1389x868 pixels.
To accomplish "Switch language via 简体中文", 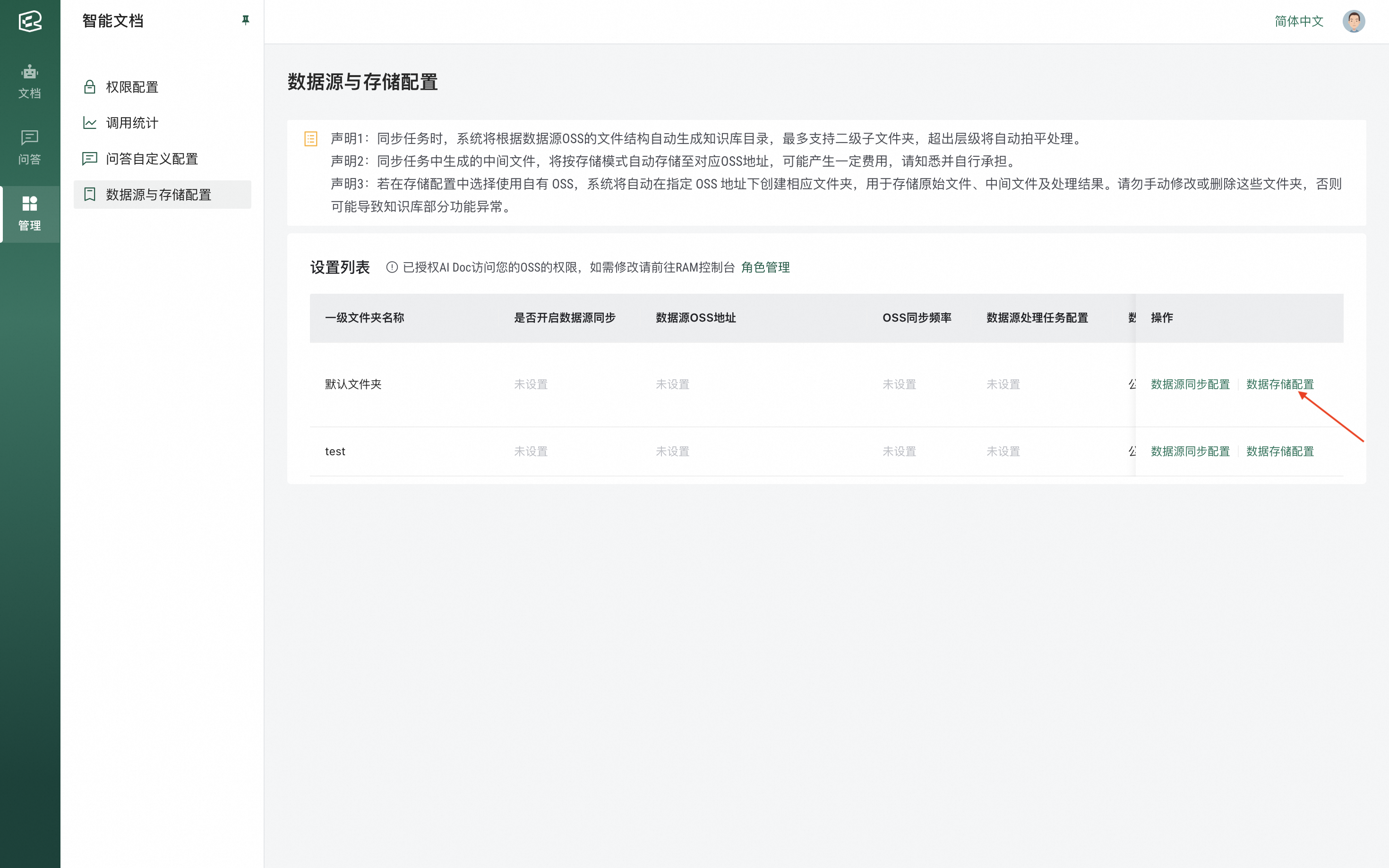I will tap(1298, 22).
